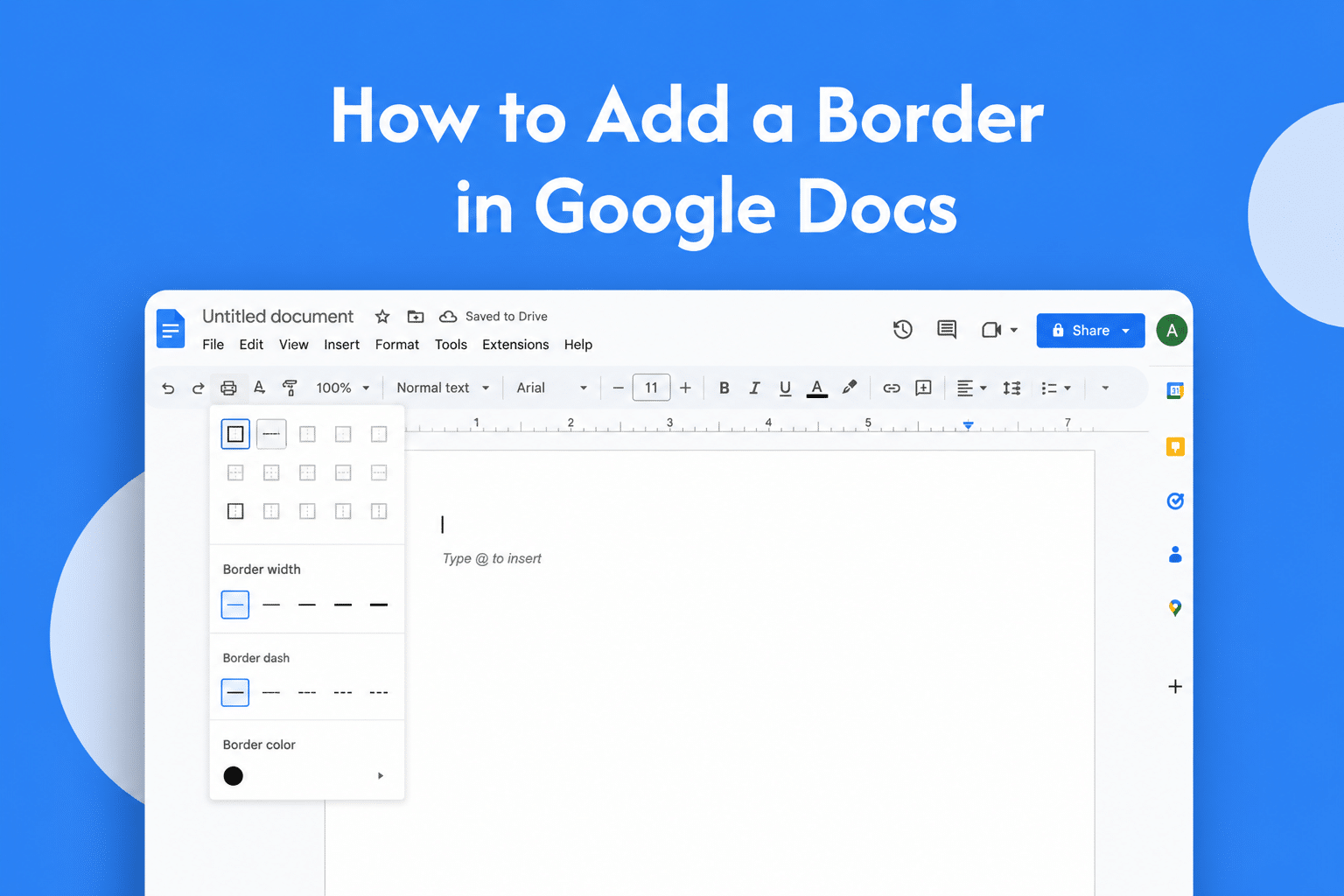Click the spelling and grammar check icon

(259, 388)
